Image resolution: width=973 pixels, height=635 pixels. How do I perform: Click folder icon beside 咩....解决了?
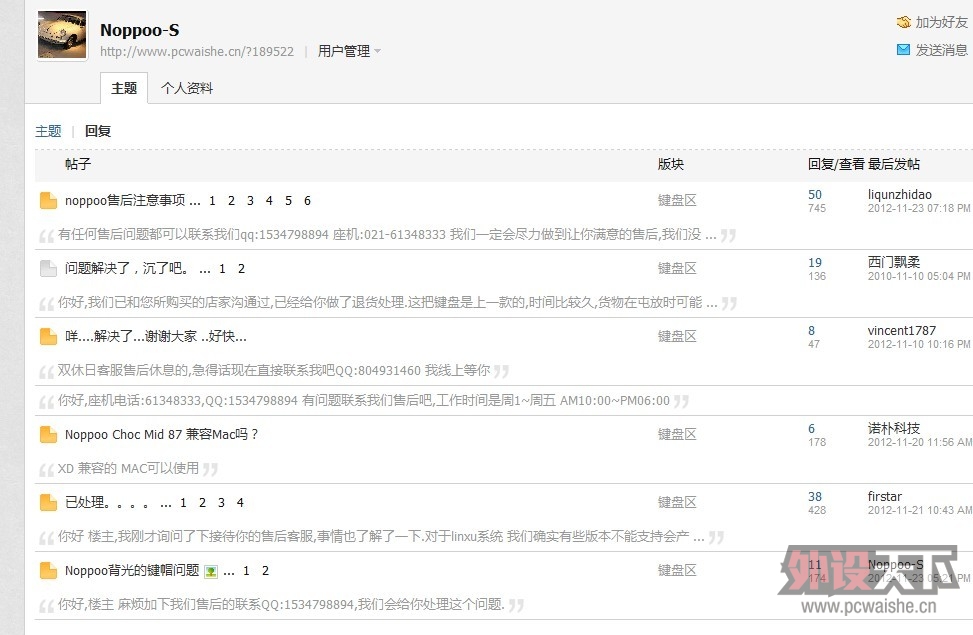(48, 336)
